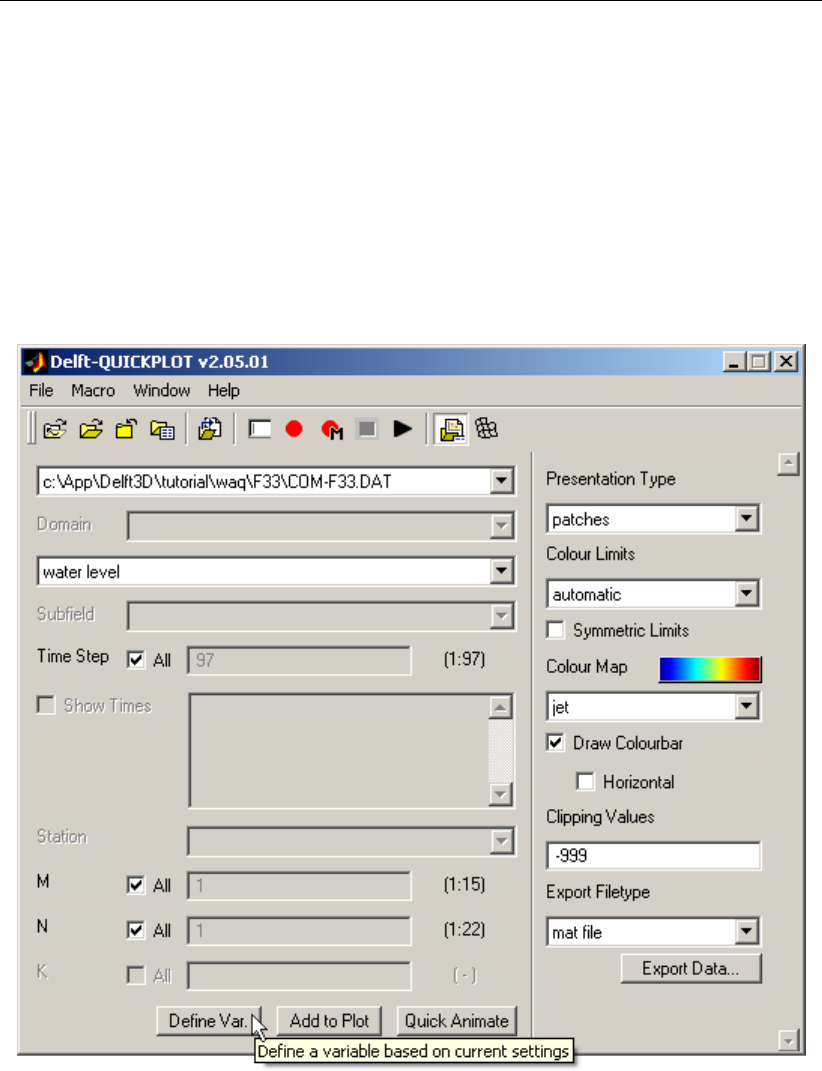822x1071 pixels.
Task: Open the Station dropdown arrow
Action: click(502, 842)
